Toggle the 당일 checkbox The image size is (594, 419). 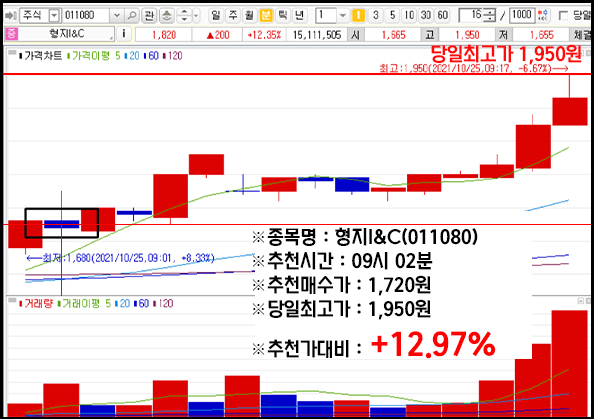click(x=563, y=16)
